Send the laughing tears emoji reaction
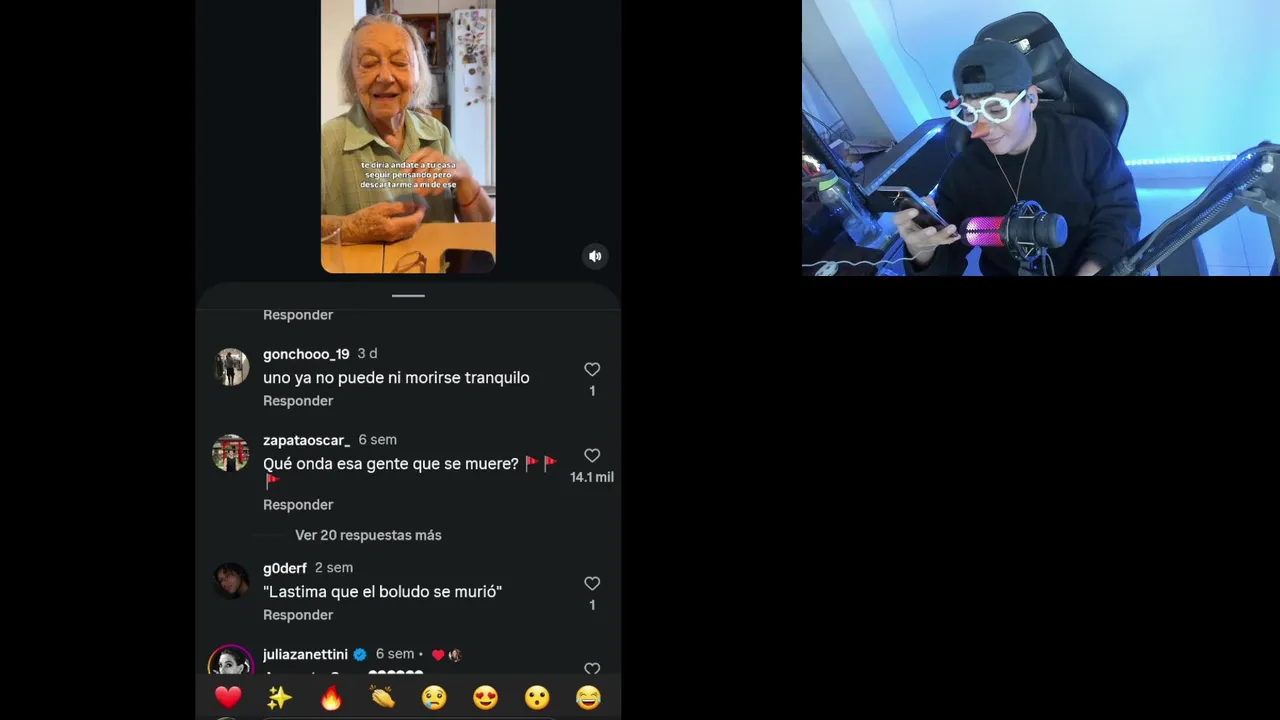 pyautogui.click(x=589, y=697)
